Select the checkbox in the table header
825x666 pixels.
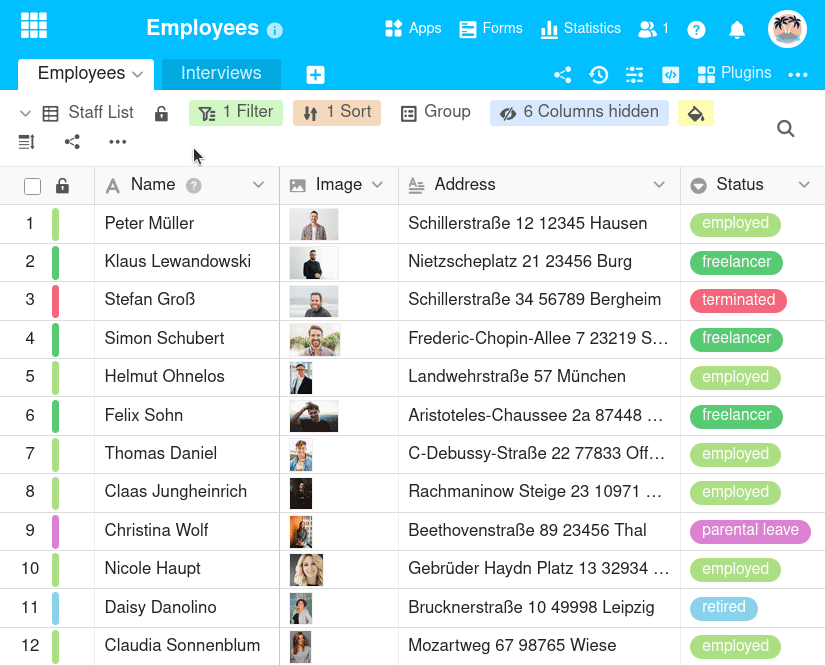tap(32, 185)
